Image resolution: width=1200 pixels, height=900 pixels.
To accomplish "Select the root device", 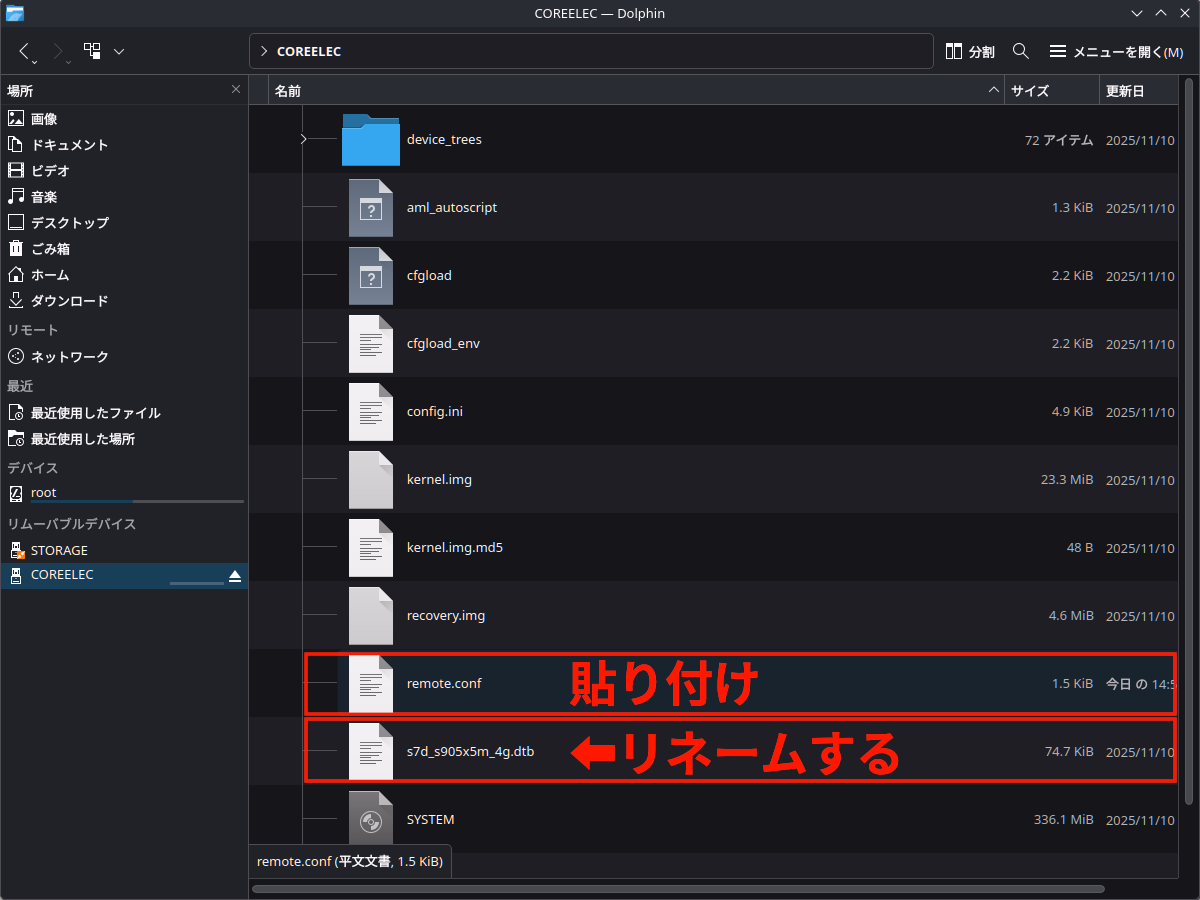I will (x=124, y=493).
